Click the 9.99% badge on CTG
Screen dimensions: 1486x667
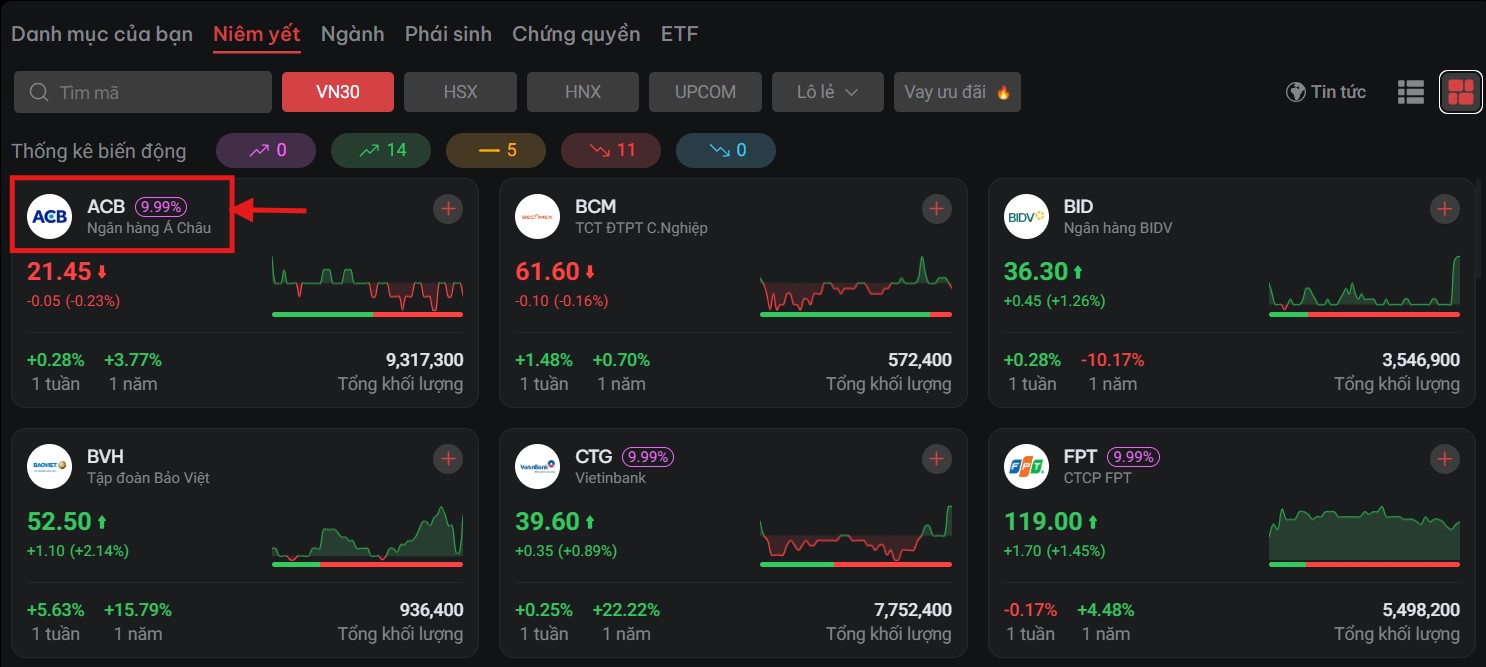pos(648,457)
